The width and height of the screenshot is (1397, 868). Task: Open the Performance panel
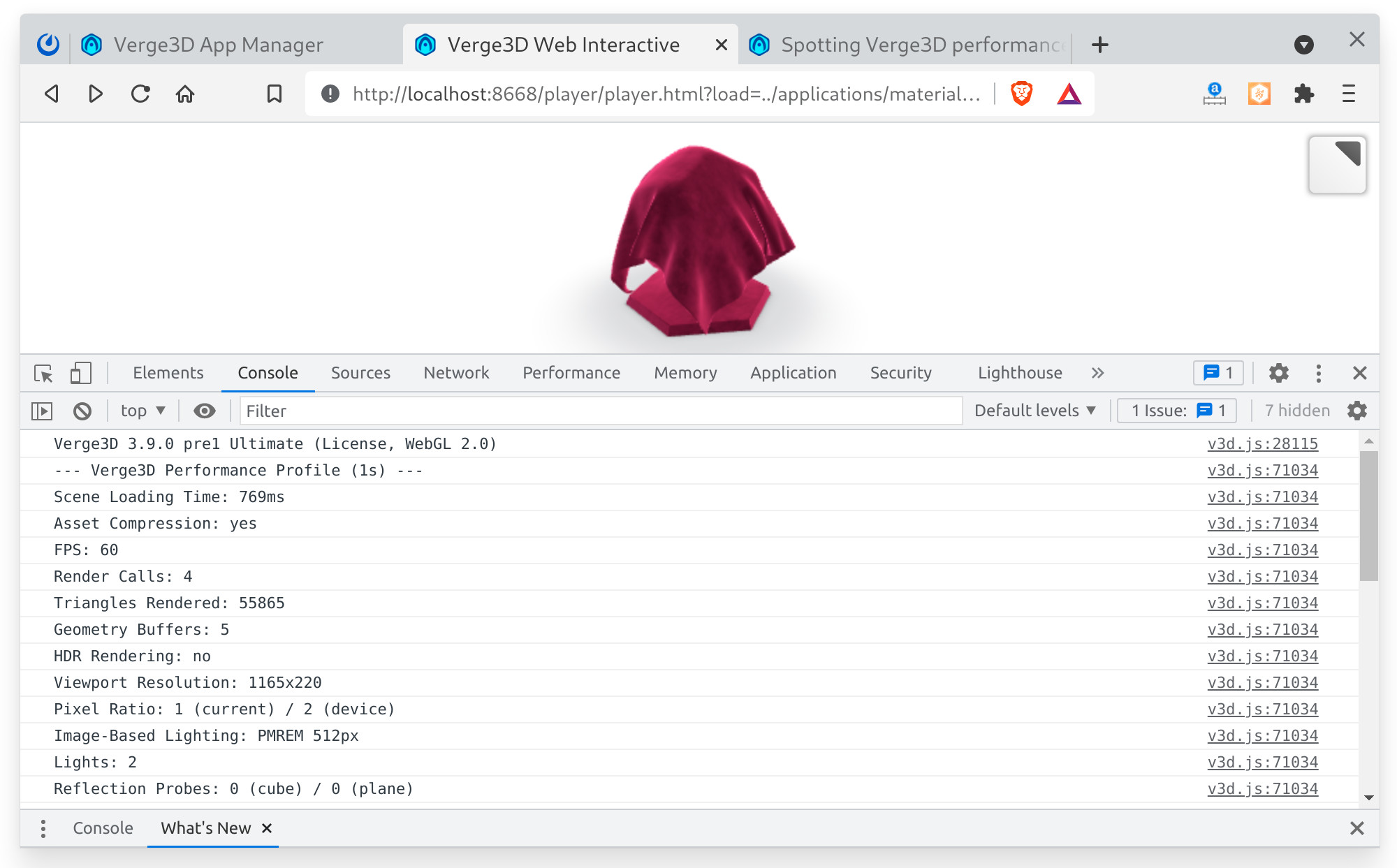tap(571, 373)
